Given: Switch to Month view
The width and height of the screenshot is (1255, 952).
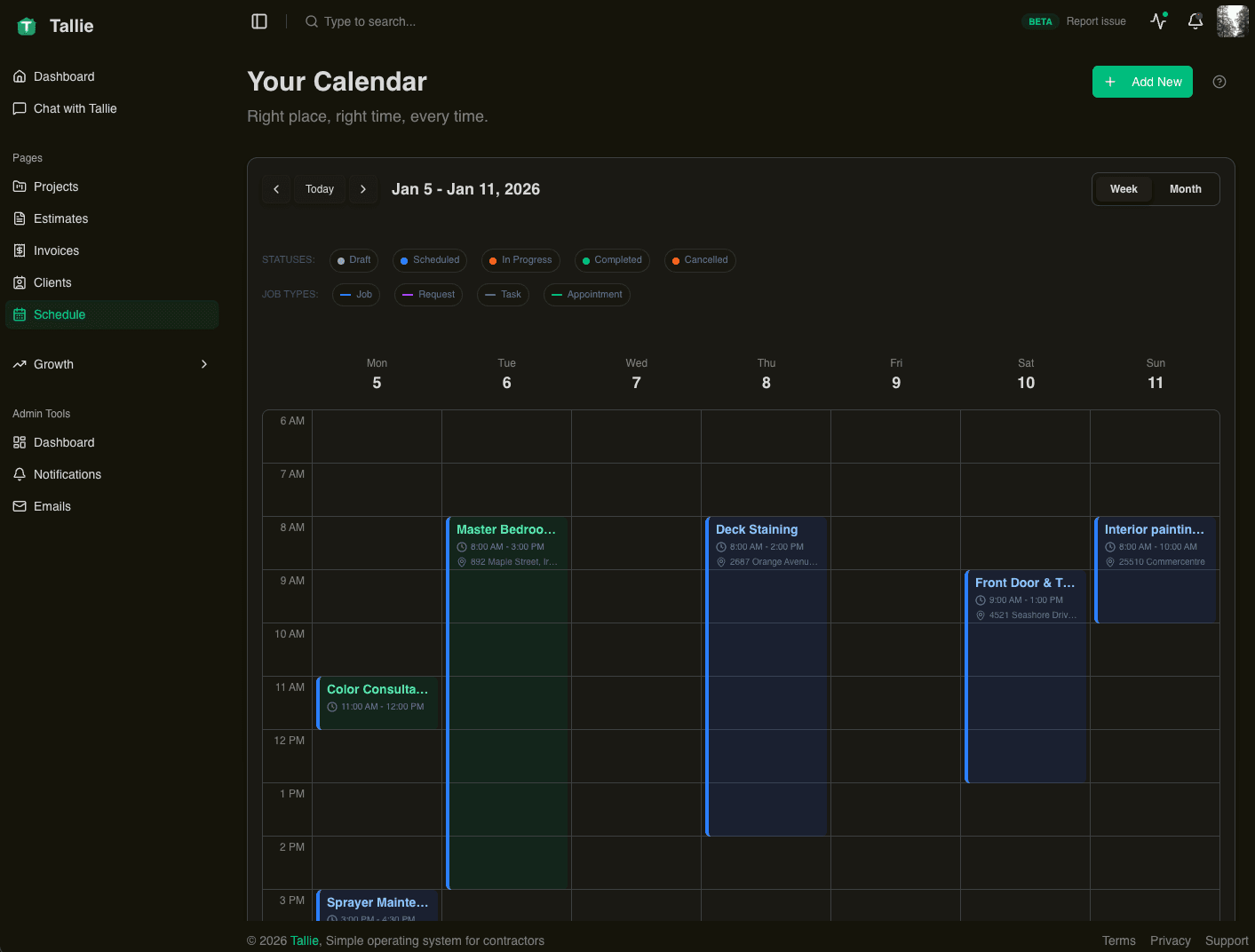Looking at the screenshot, I should [1185, 189].
